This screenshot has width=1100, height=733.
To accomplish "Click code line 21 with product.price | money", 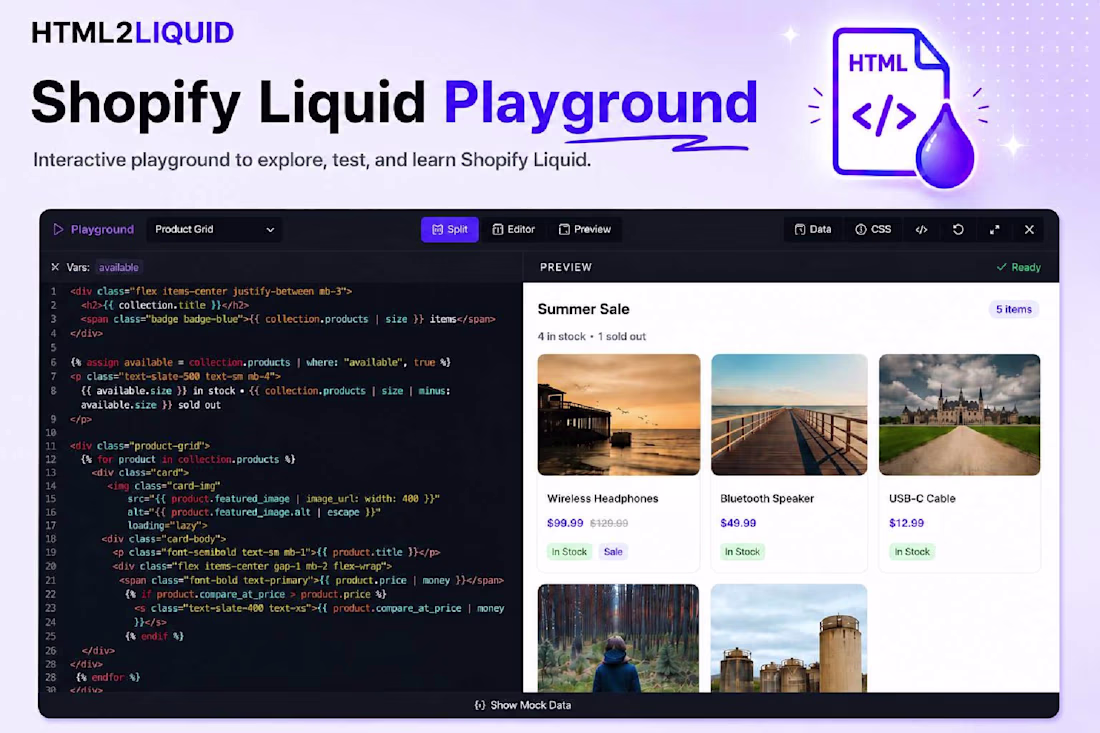I will (x=311, y=581).
